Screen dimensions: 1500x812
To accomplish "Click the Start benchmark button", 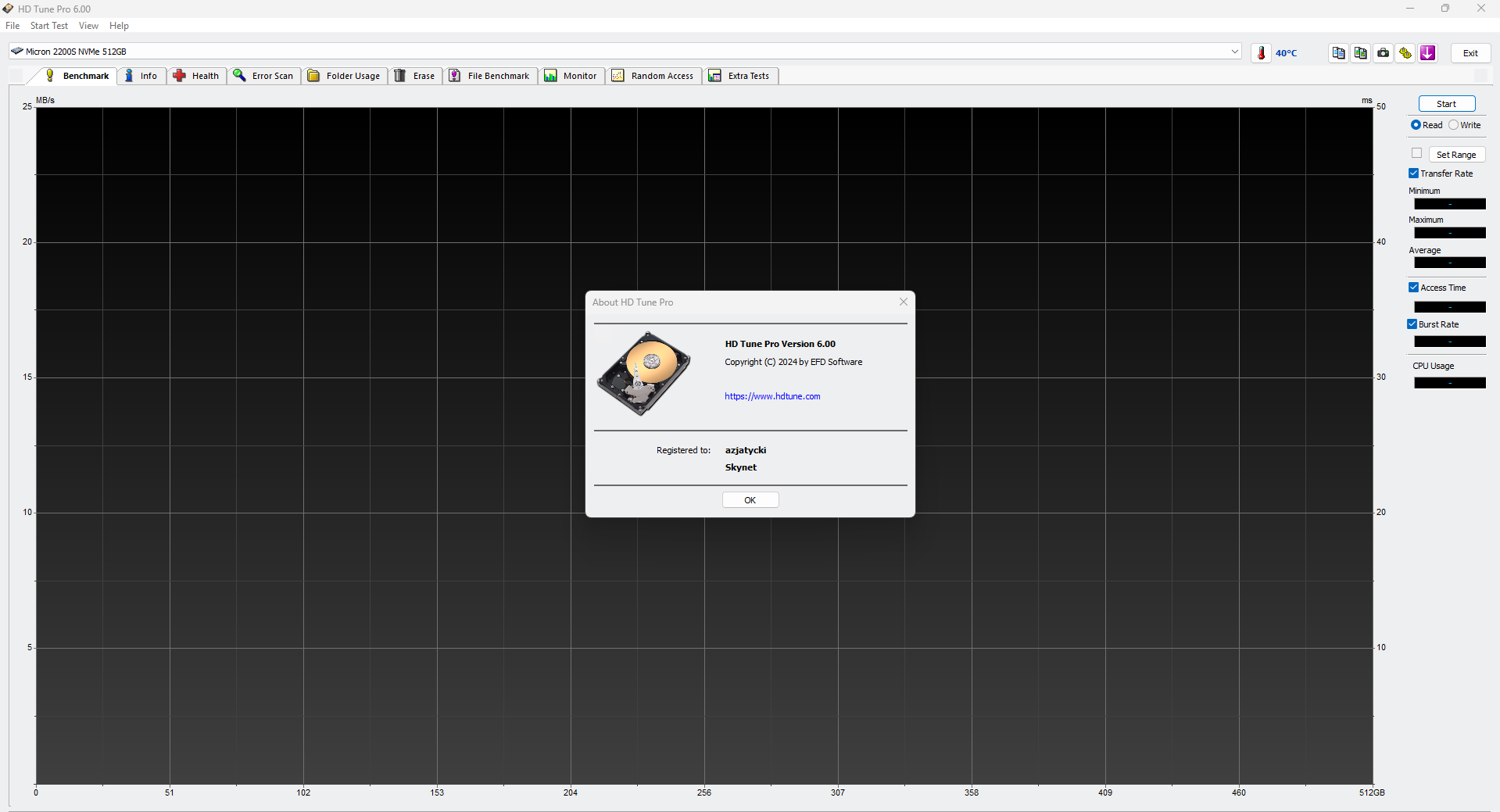I will [x=1447, y=104].
